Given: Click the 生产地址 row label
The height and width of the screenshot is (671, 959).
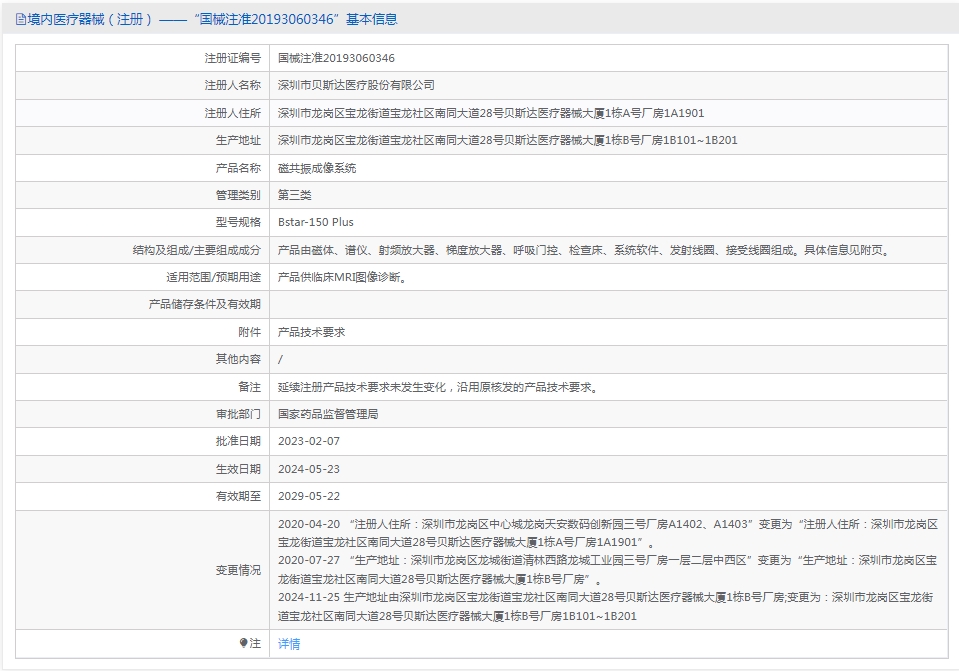Looking at the screenshot, I should coord(238,140).
